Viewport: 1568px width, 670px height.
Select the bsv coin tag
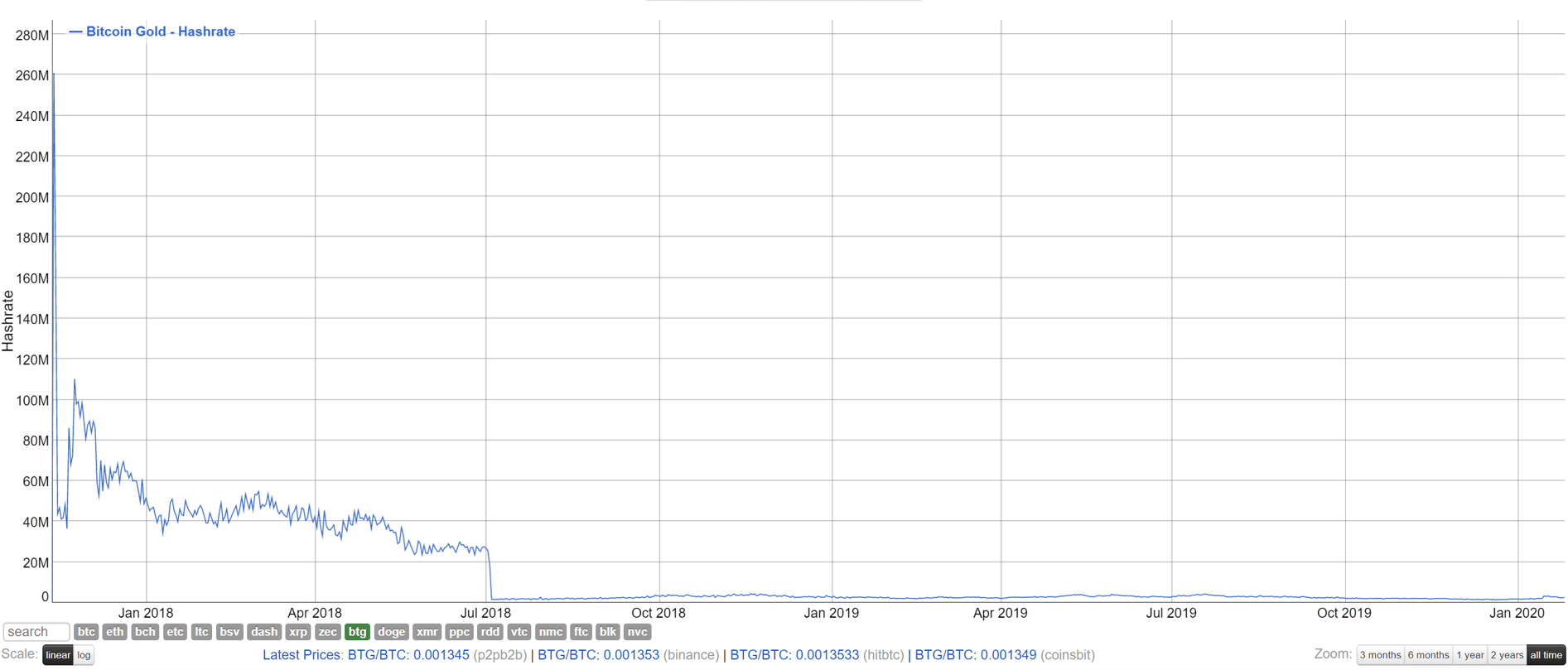[x=229, y=632]
